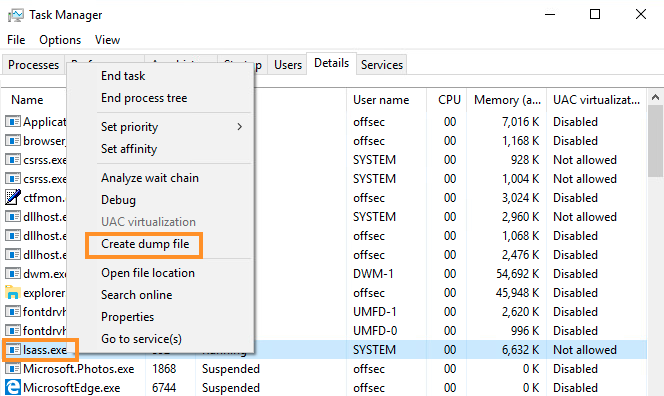Sort by the Name column header
Screen dimensions: 664x396
coord(27,100)
